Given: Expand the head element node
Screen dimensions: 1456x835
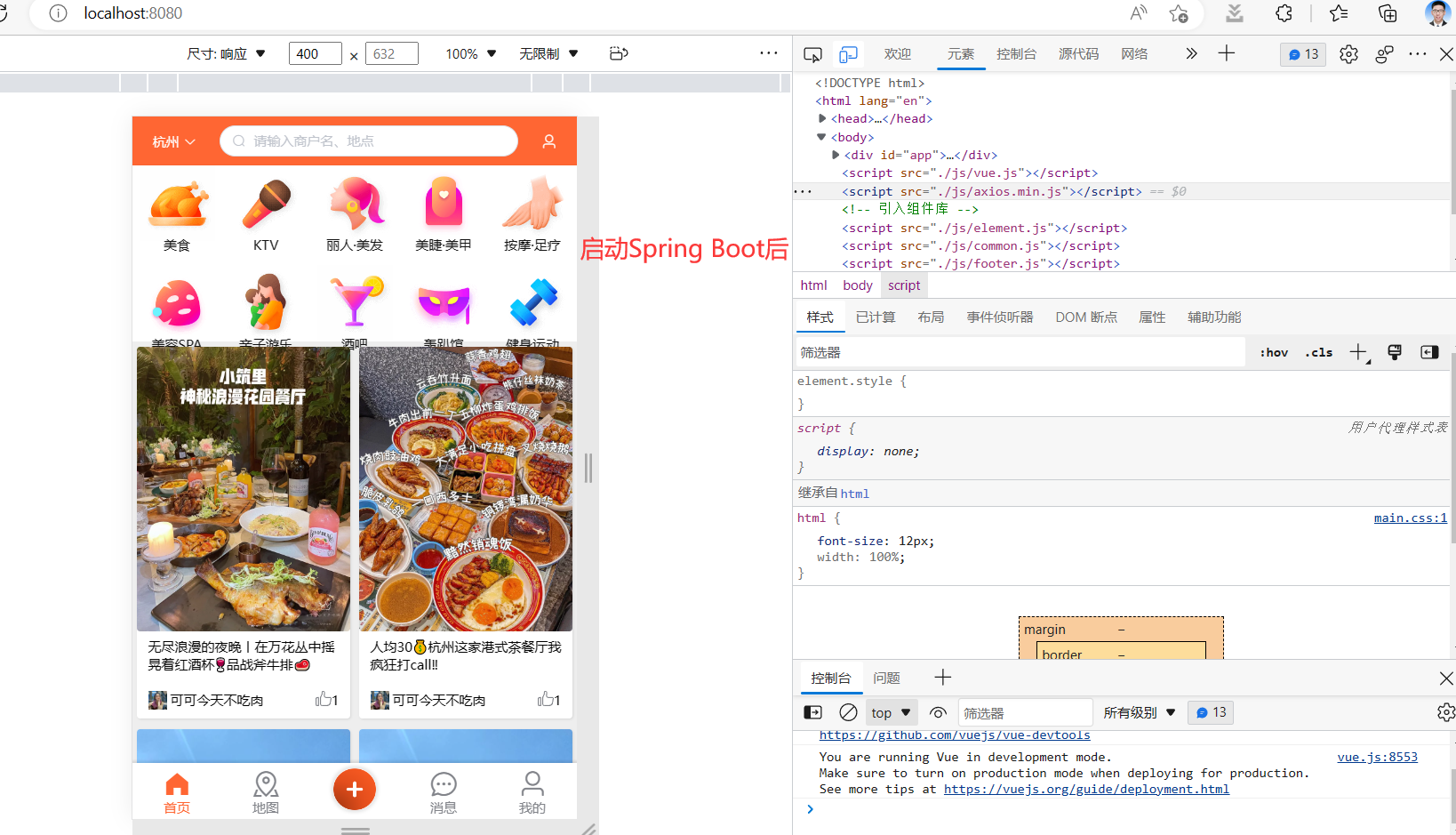Looking at the screenshot, I should pyautogui.click(x=822, y=118).
